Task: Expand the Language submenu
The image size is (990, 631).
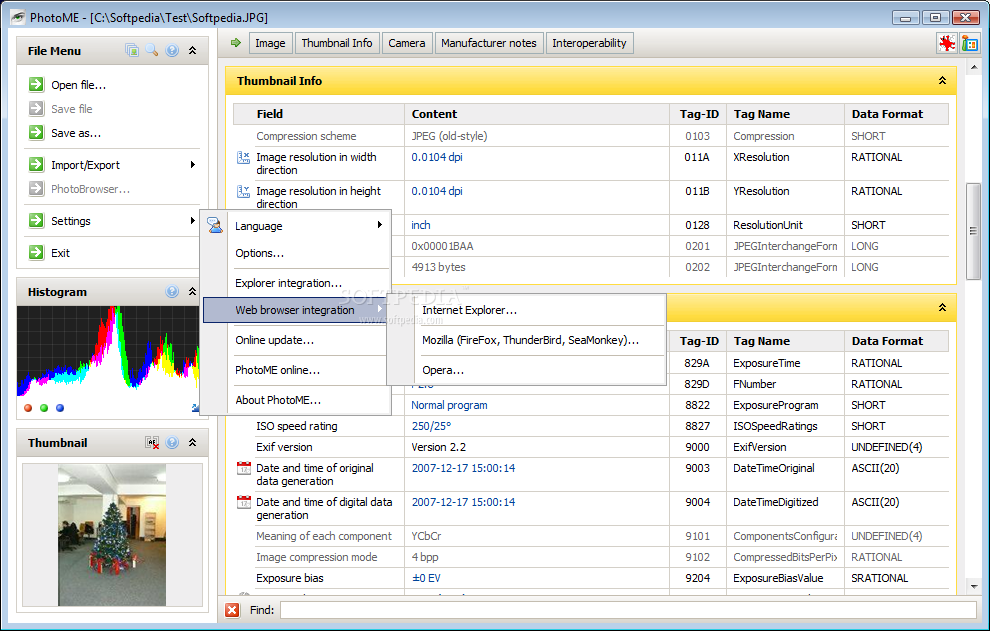Action: point(379,225)
